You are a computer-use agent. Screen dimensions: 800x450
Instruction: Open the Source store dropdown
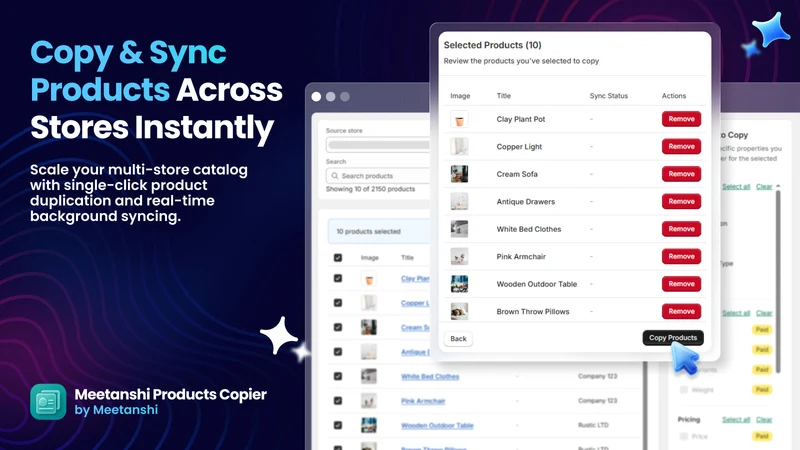pos(378,145)
